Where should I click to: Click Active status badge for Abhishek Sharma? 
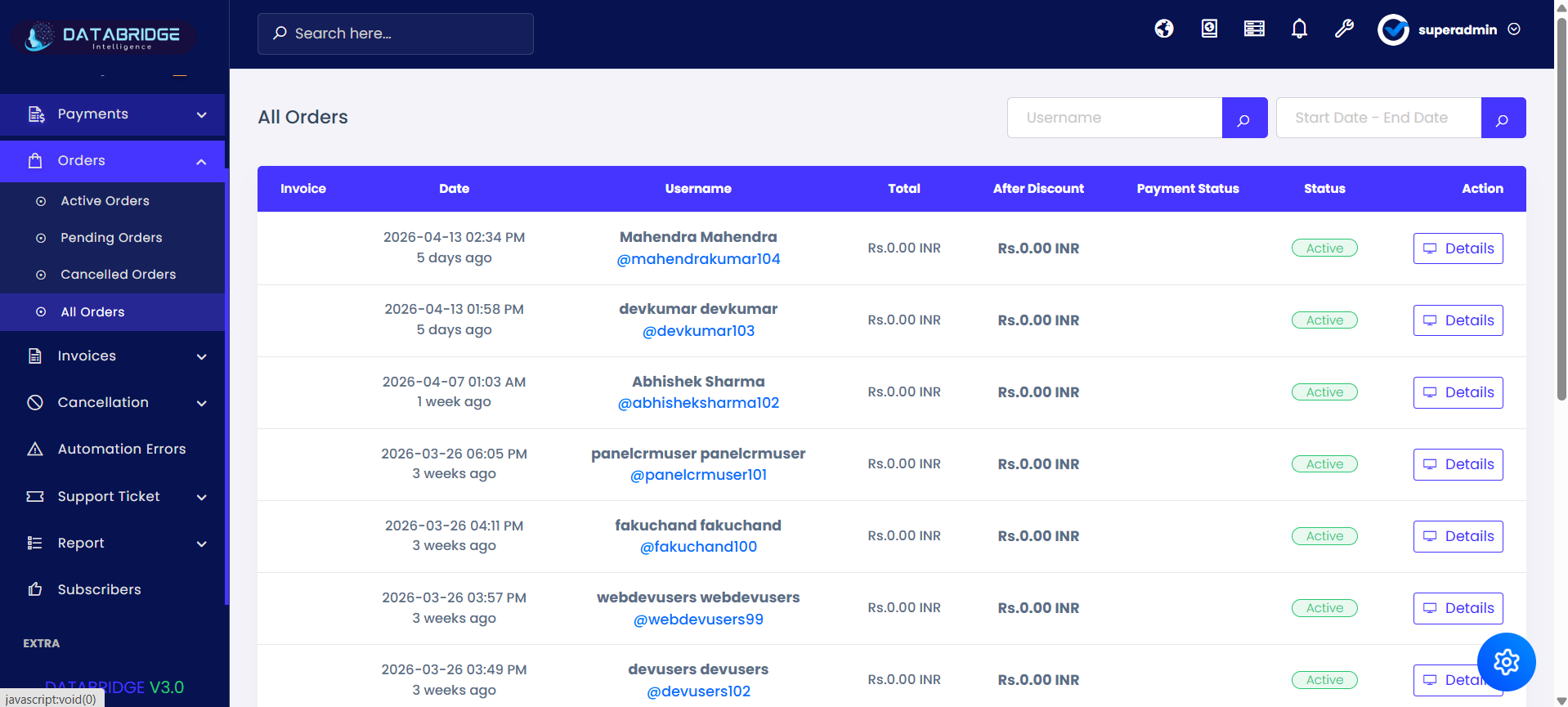1324,392
